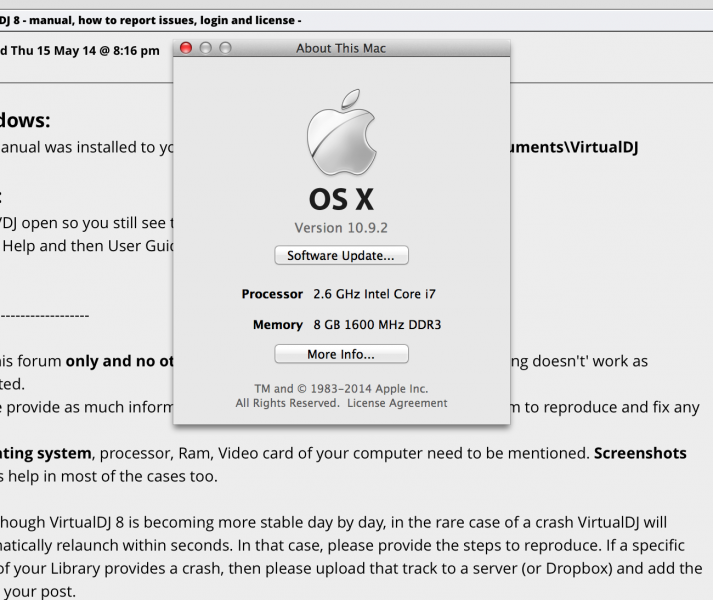This screenshot has height=600, width=713.
Task: Click the 'Thu 15 May 14 @ 8:16 pm' date
Action: coord(85,50)
